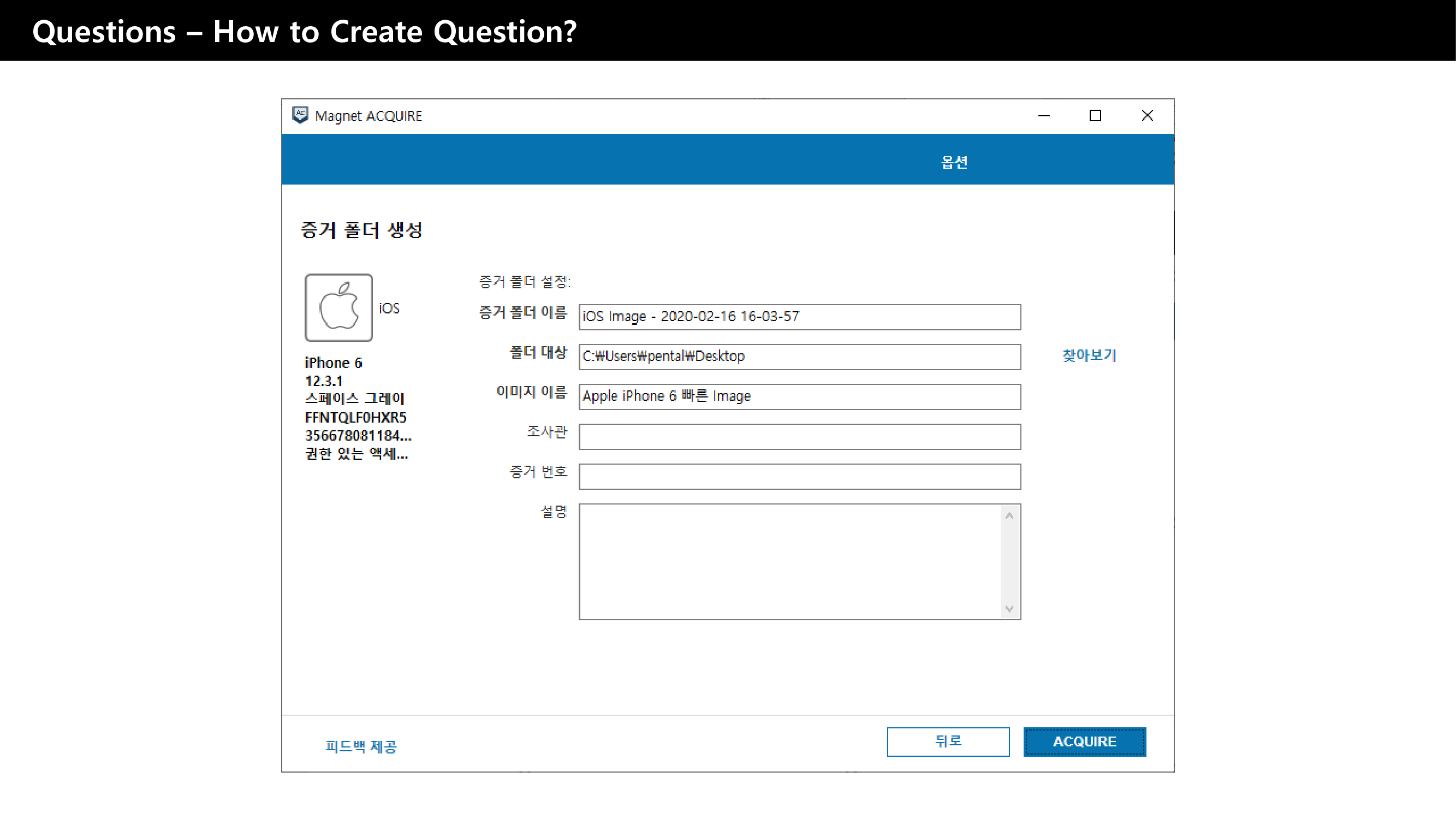
Task: Open the 찾아보기 browse link
Action: click(1089, 355)
